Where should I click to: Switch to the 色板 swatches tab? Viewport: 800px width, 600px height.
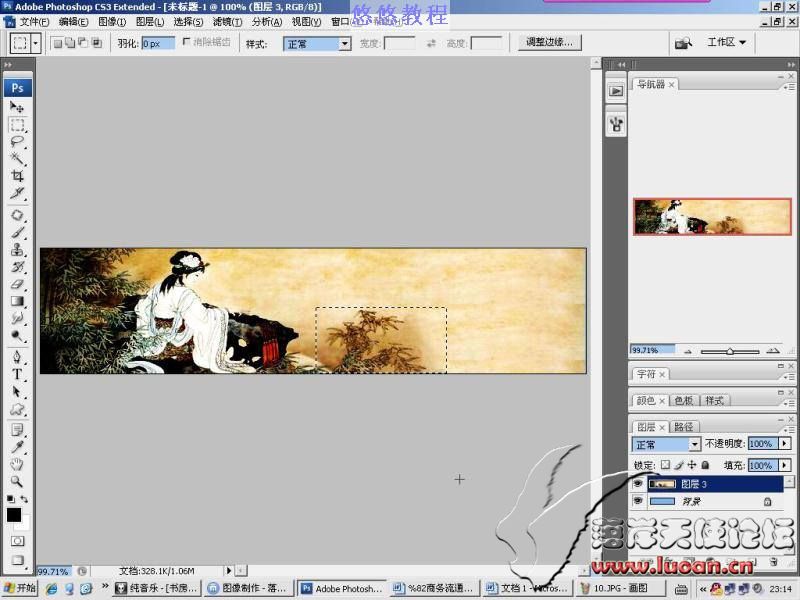[x=684, y=401]
